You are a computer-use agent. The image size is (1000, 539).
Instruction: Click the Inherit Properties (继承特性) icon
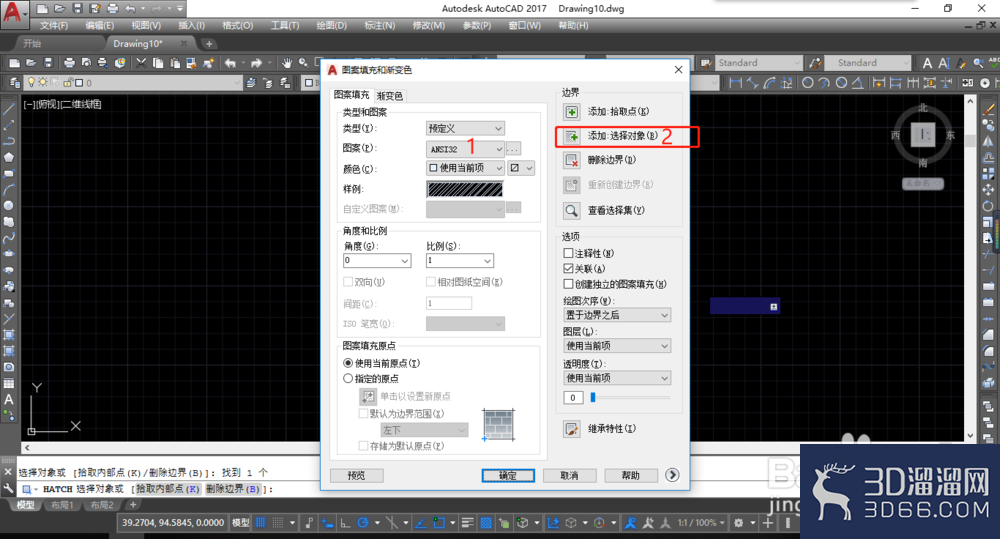pyautogui.click(x=571, y=429)
